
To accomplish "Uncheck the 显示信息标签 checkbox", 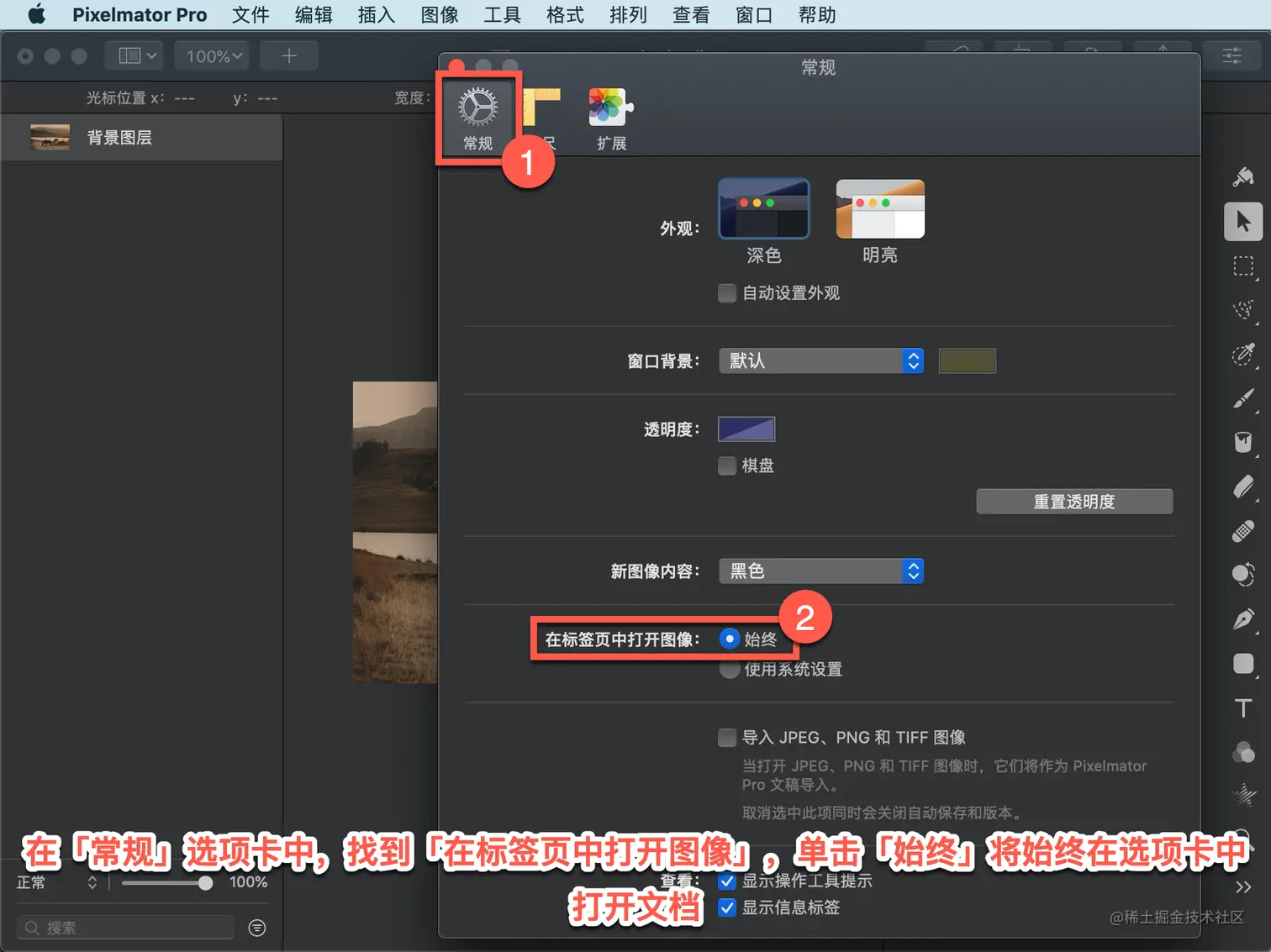I will (x=727, y=908).
